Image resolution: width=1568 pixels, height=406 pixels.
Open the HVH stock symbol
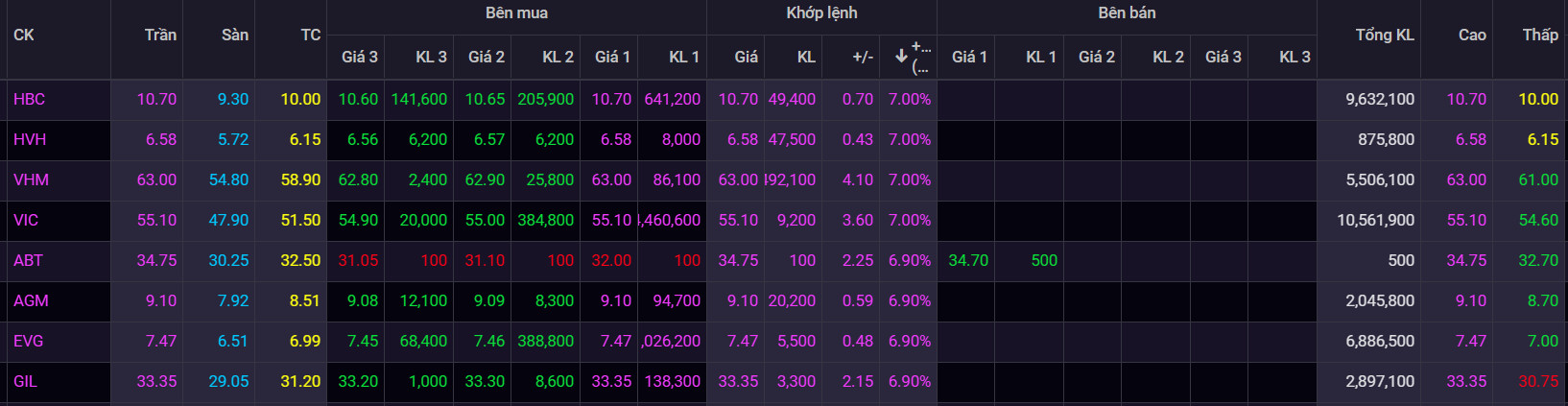point(30,139)
